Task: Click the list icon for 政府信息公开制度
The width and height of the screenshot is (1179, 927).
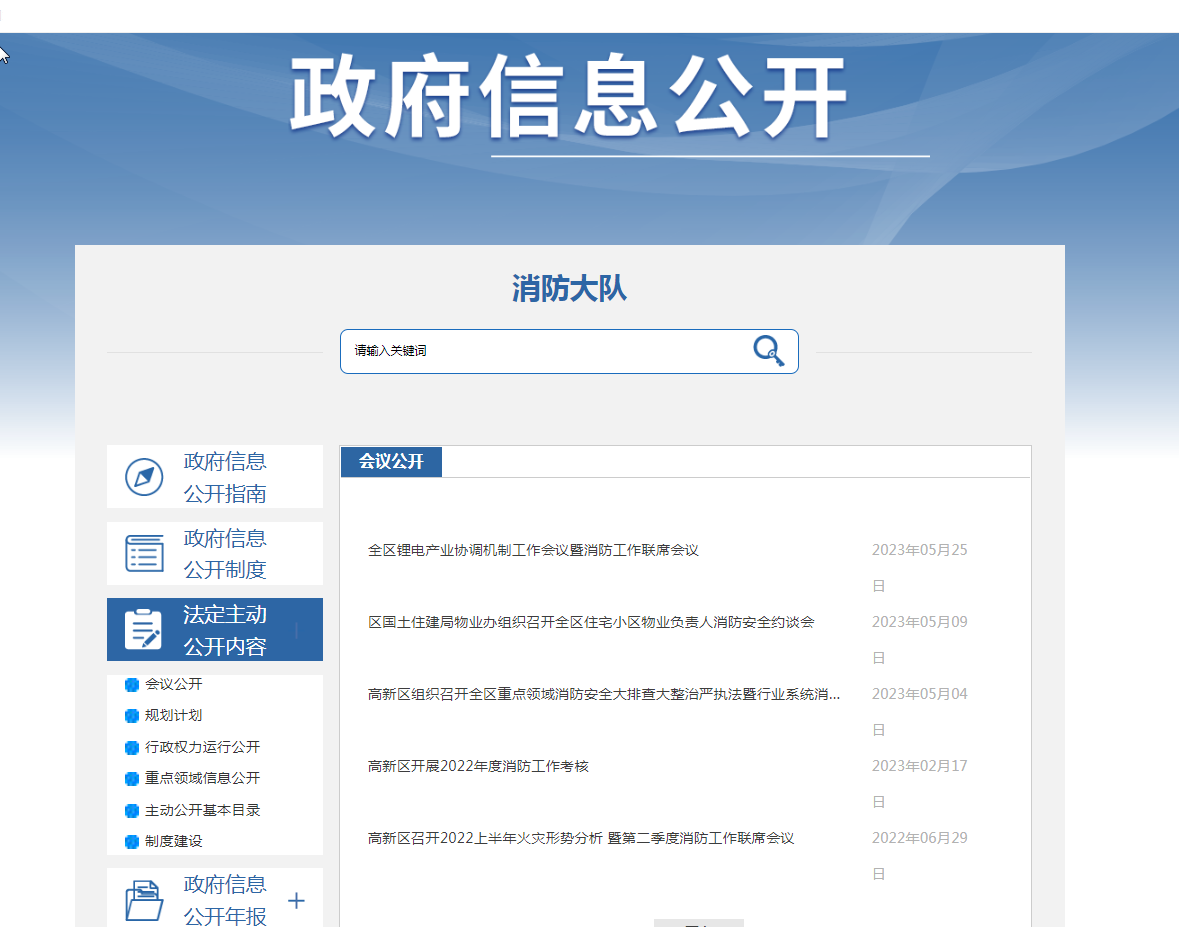Action: [x=144, y=553]
